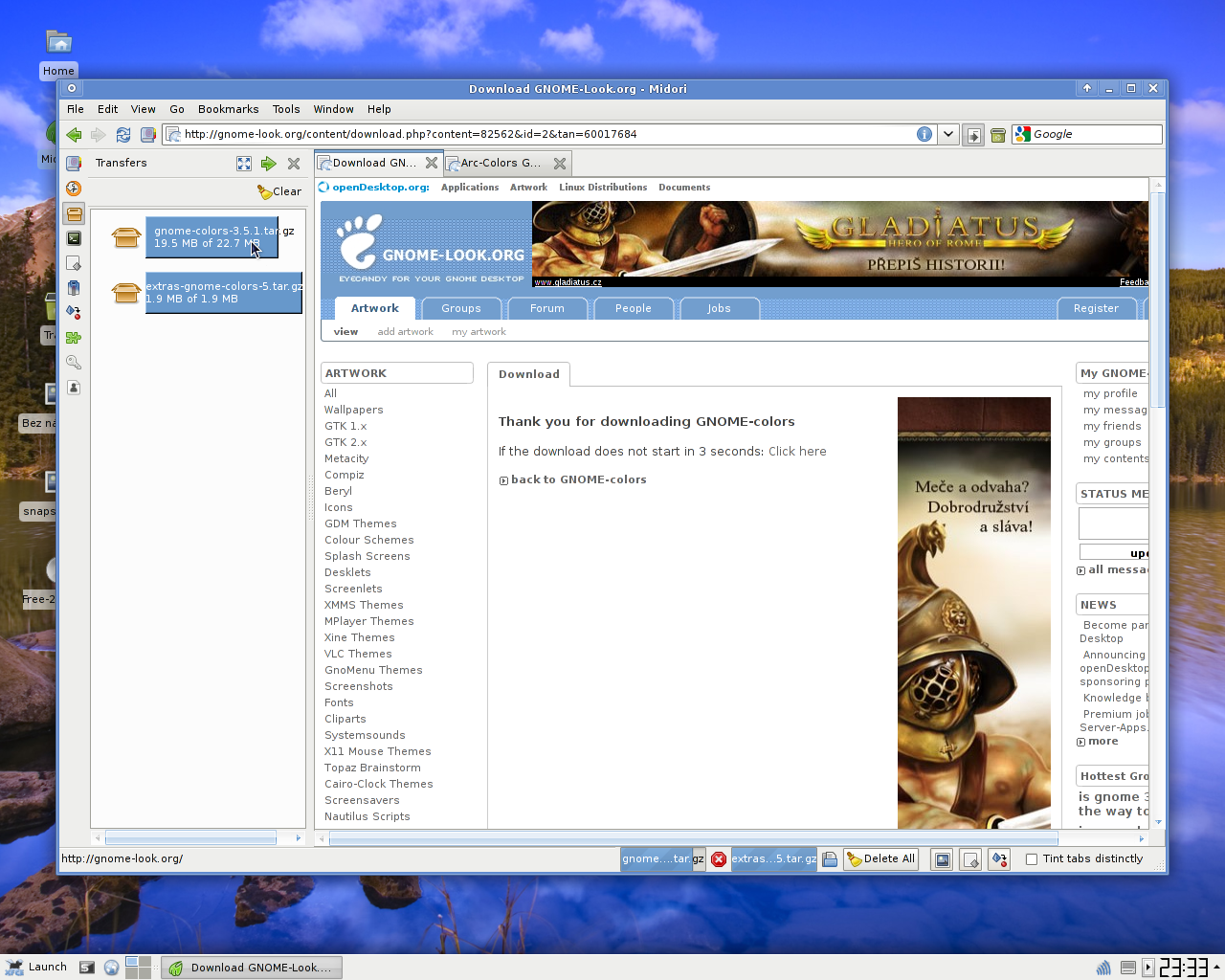
Task: Open the Wallpapers artwork category
Action: 353,410
